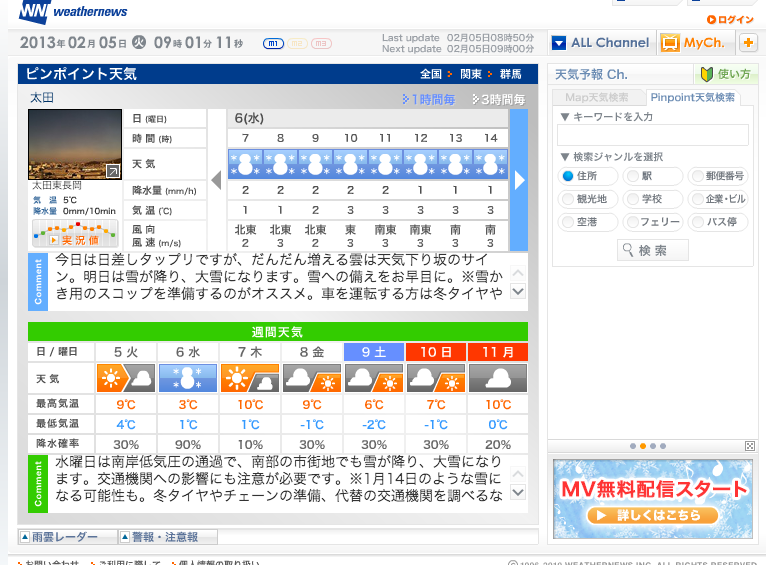Select the フェリー radio button
The width and height of the screenshot is (766, 565).
(x=633, y=222)
